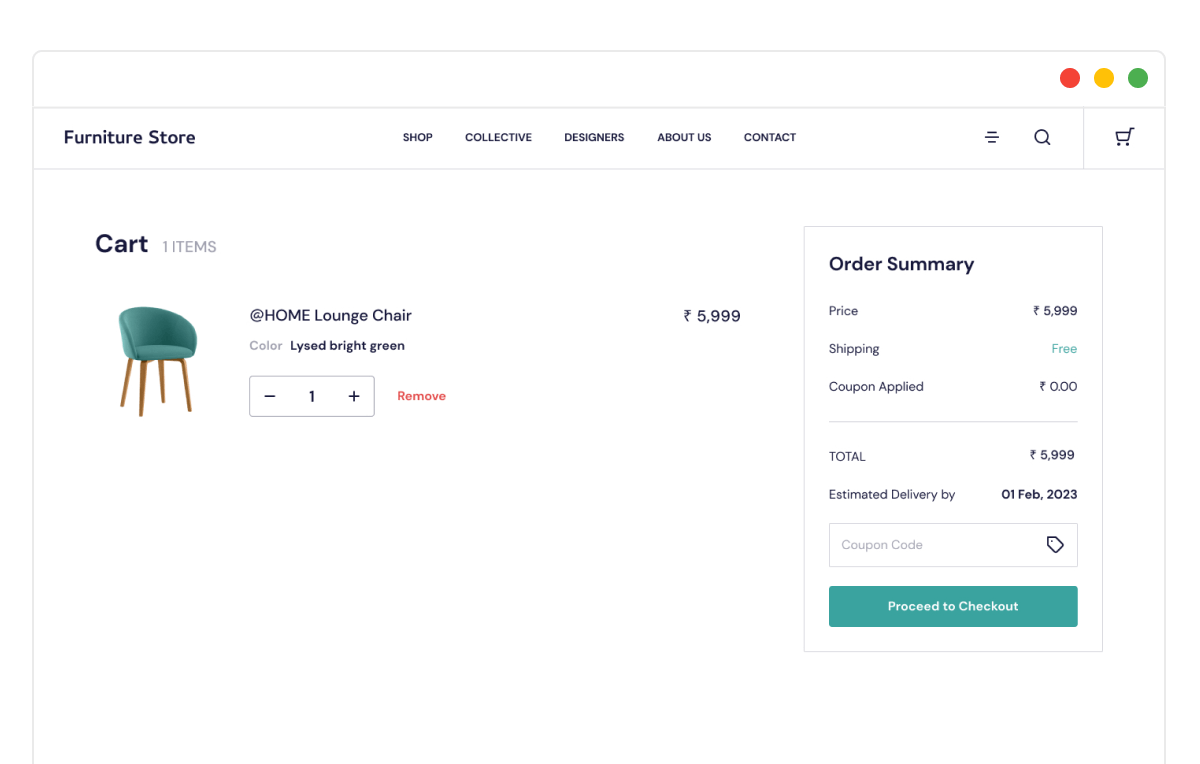This screenshot has height=764, width=1200.
Task: Click the red window close dot
Action: (x=1070, y=78)
